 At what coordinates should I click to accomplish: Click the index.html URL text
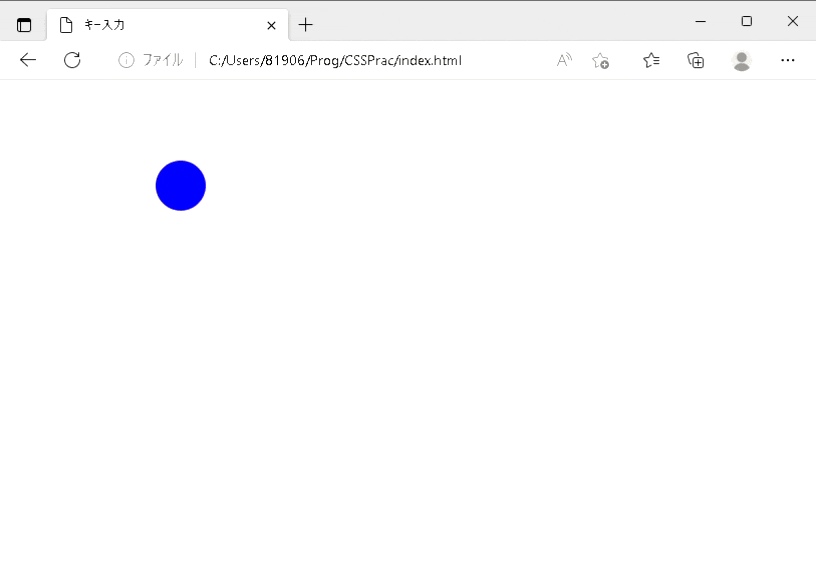334,60
